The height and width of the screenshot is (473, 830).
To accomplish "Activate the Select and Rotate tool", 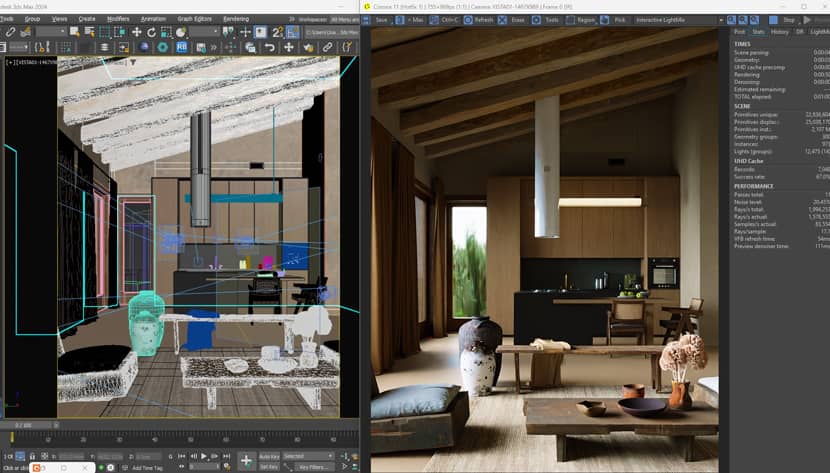I will [x=151, y=32].
